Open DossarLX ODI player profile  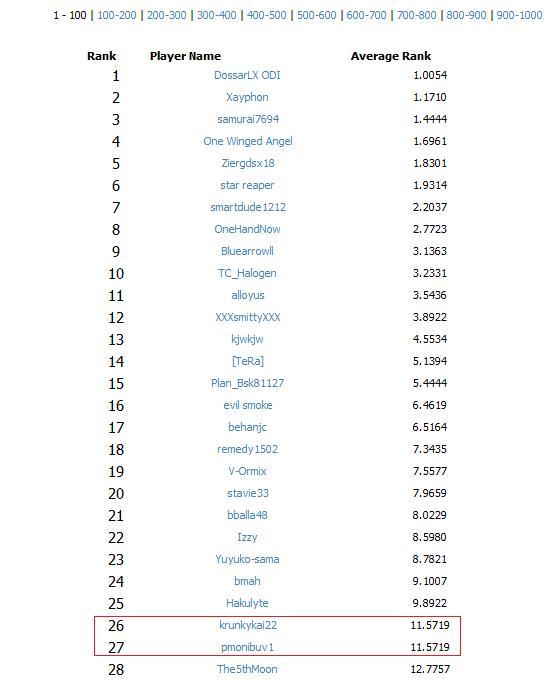[x=247, y=75]
